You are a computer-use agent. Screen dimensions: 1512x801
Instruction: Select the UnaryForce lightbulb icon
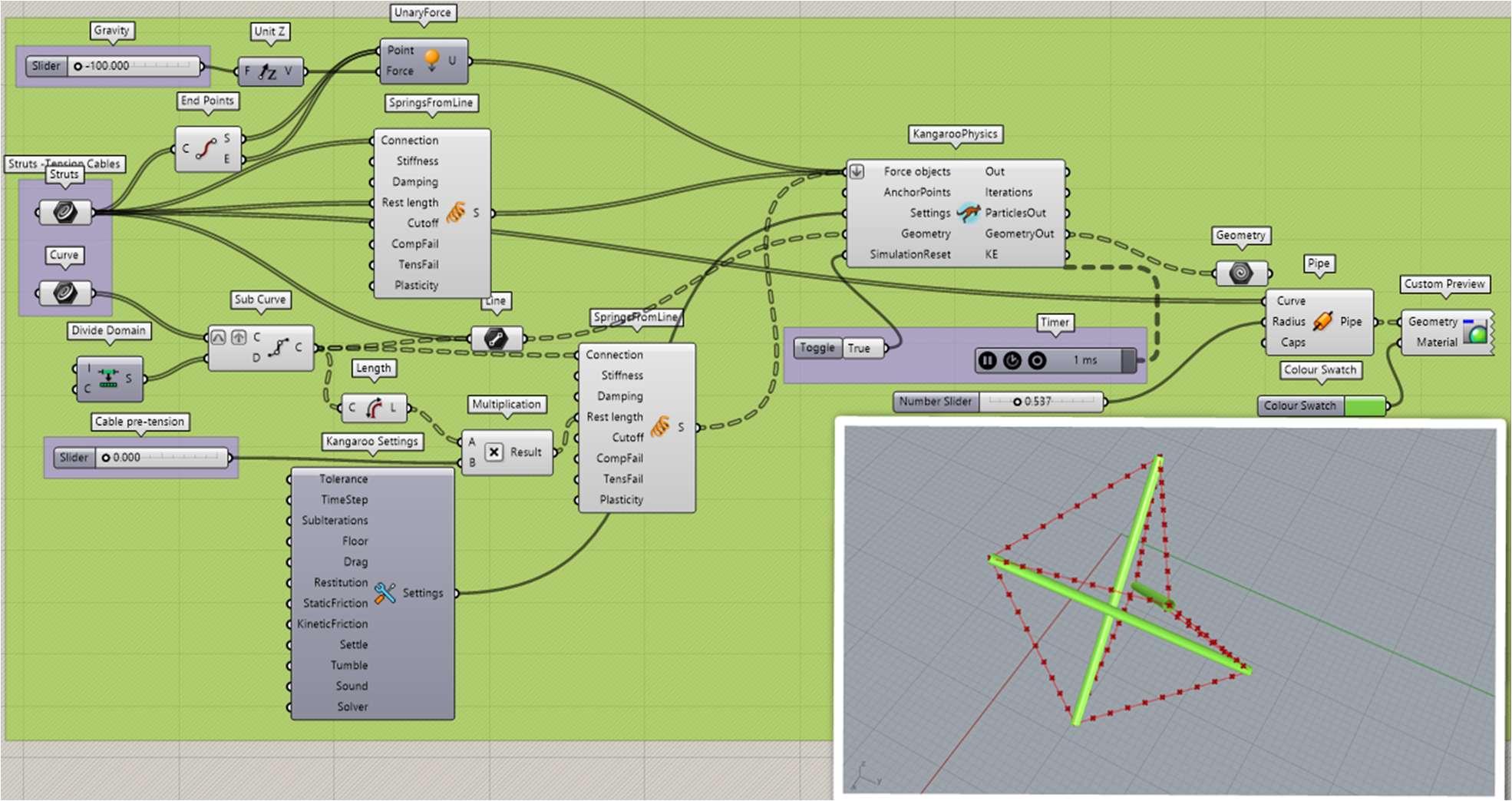431,60
